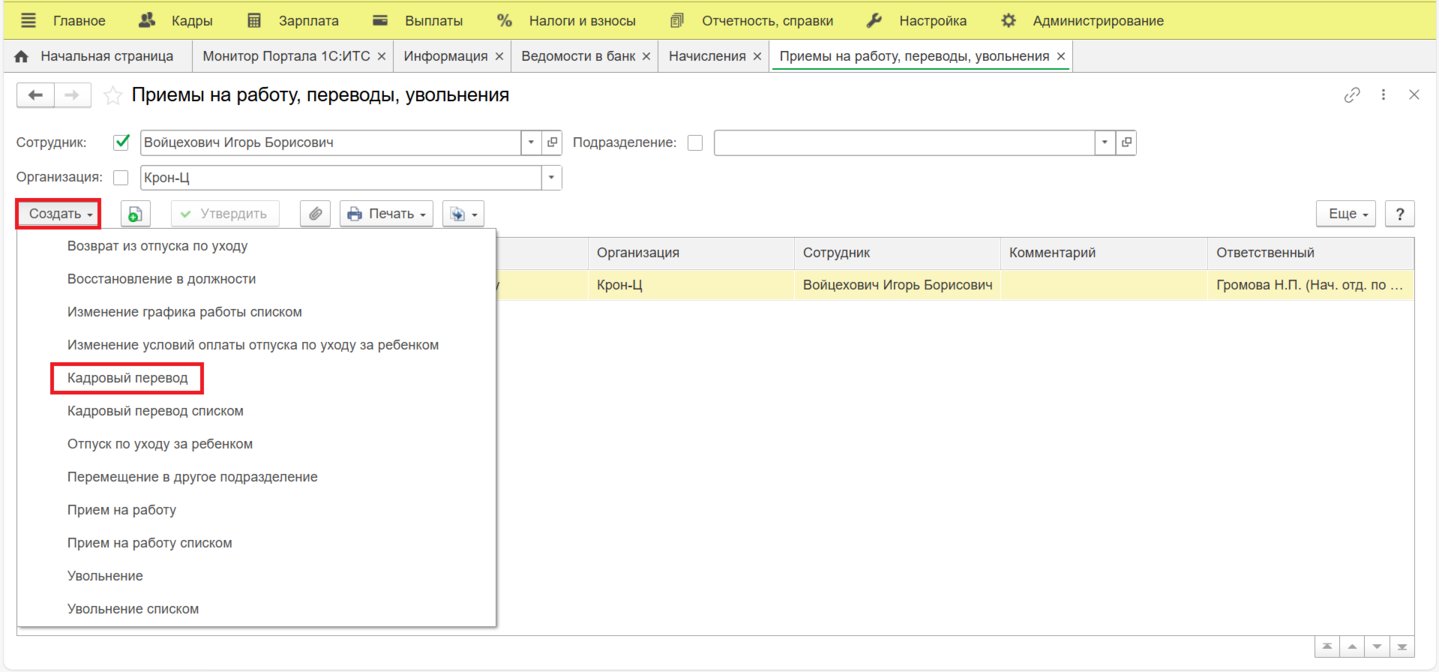Open the three-dot options menu icon
The height and width of the screenshot is (672, 1439).
coord(1383,95)
